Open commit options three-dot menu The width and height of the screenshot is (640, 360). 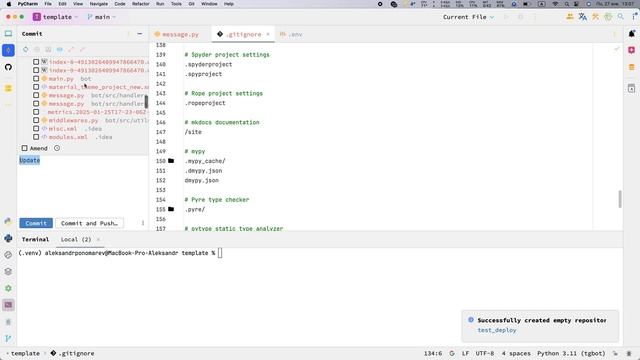pyautogui.click(x=143, y=223)
